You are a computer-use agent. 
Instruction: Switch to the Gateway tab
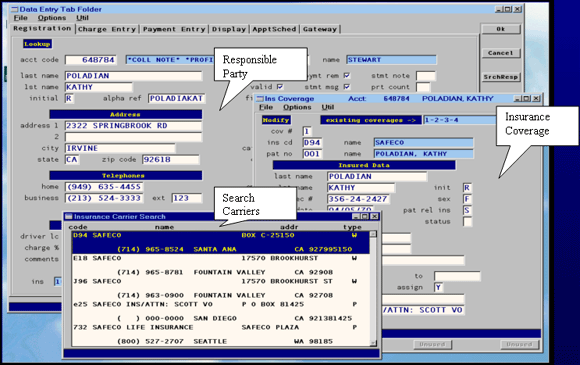pyautogui.click(x=320, y=29)
